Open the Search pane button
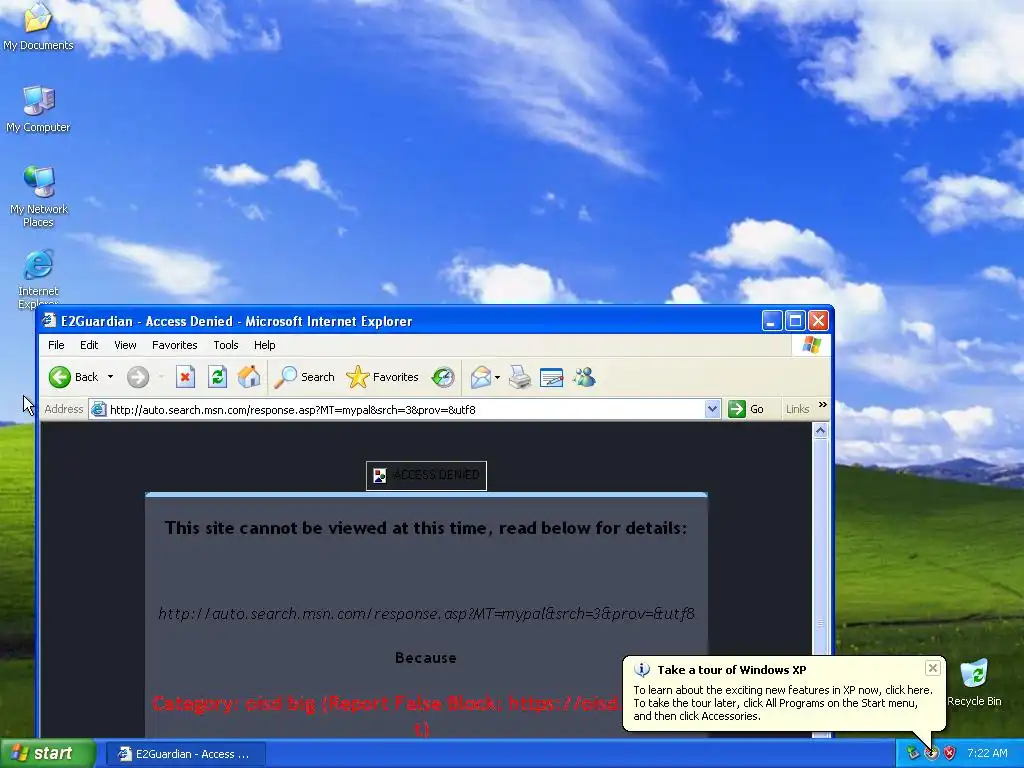1024x768 pixels. 304,377
